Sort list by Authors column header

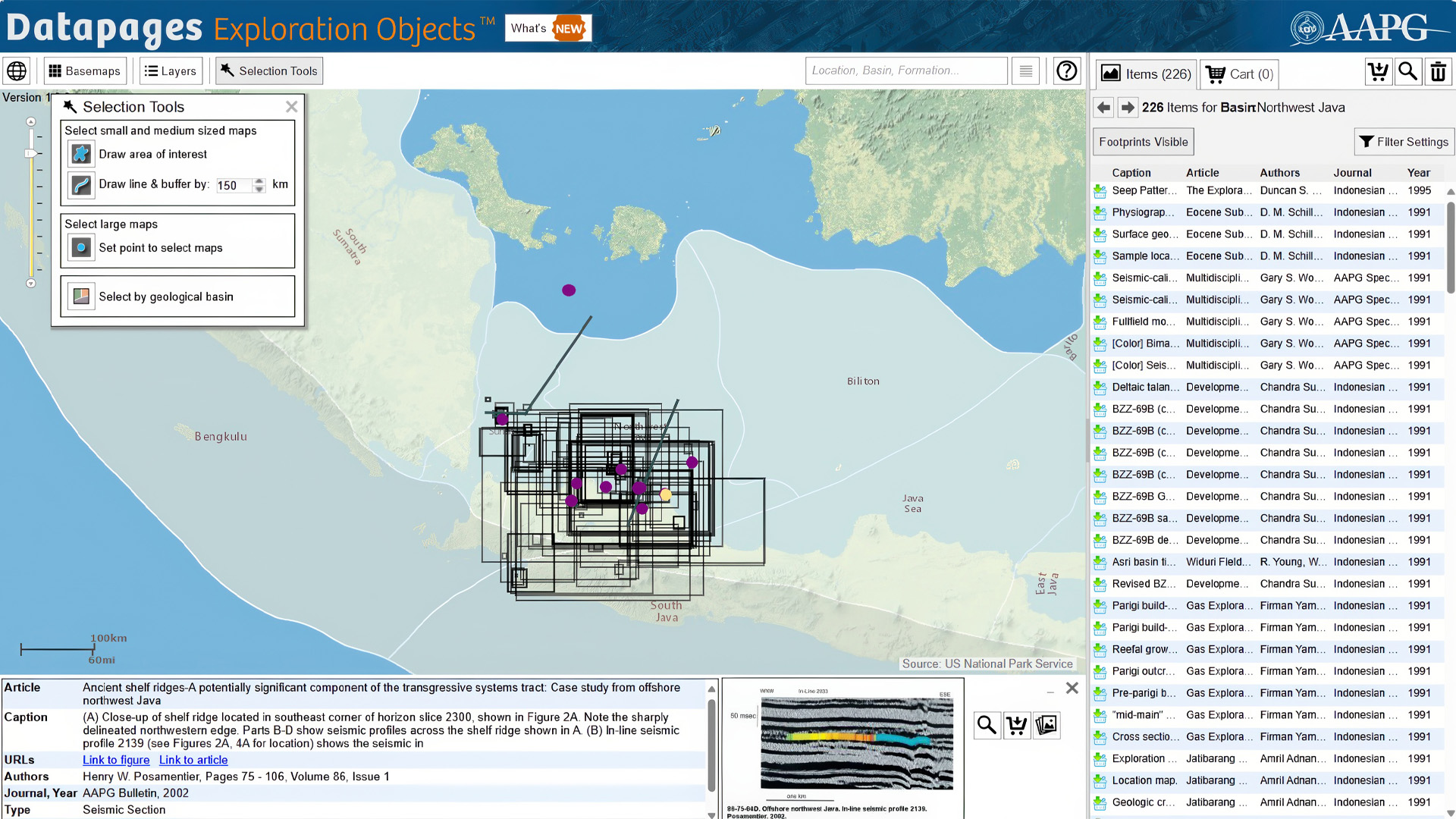click(1280, 173)
